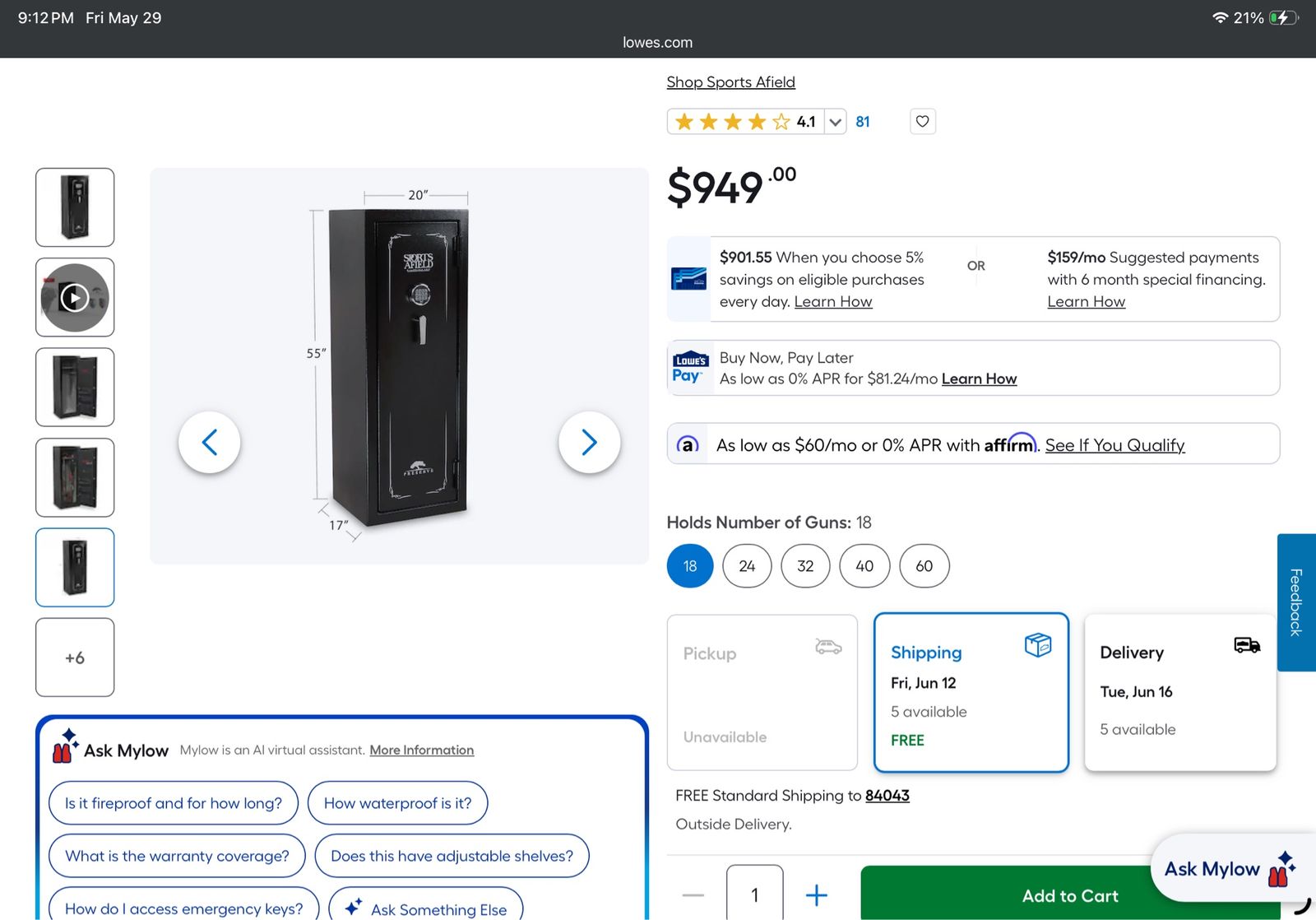1316x920 pixels.
Task: Open the 81 reviews link
Action: click(862, 122)
